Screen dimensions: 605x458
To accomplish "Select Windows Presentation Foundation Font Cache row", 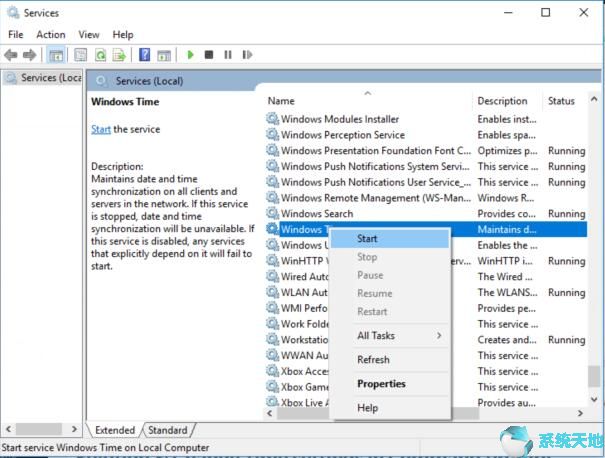I will tap(426, 150).
